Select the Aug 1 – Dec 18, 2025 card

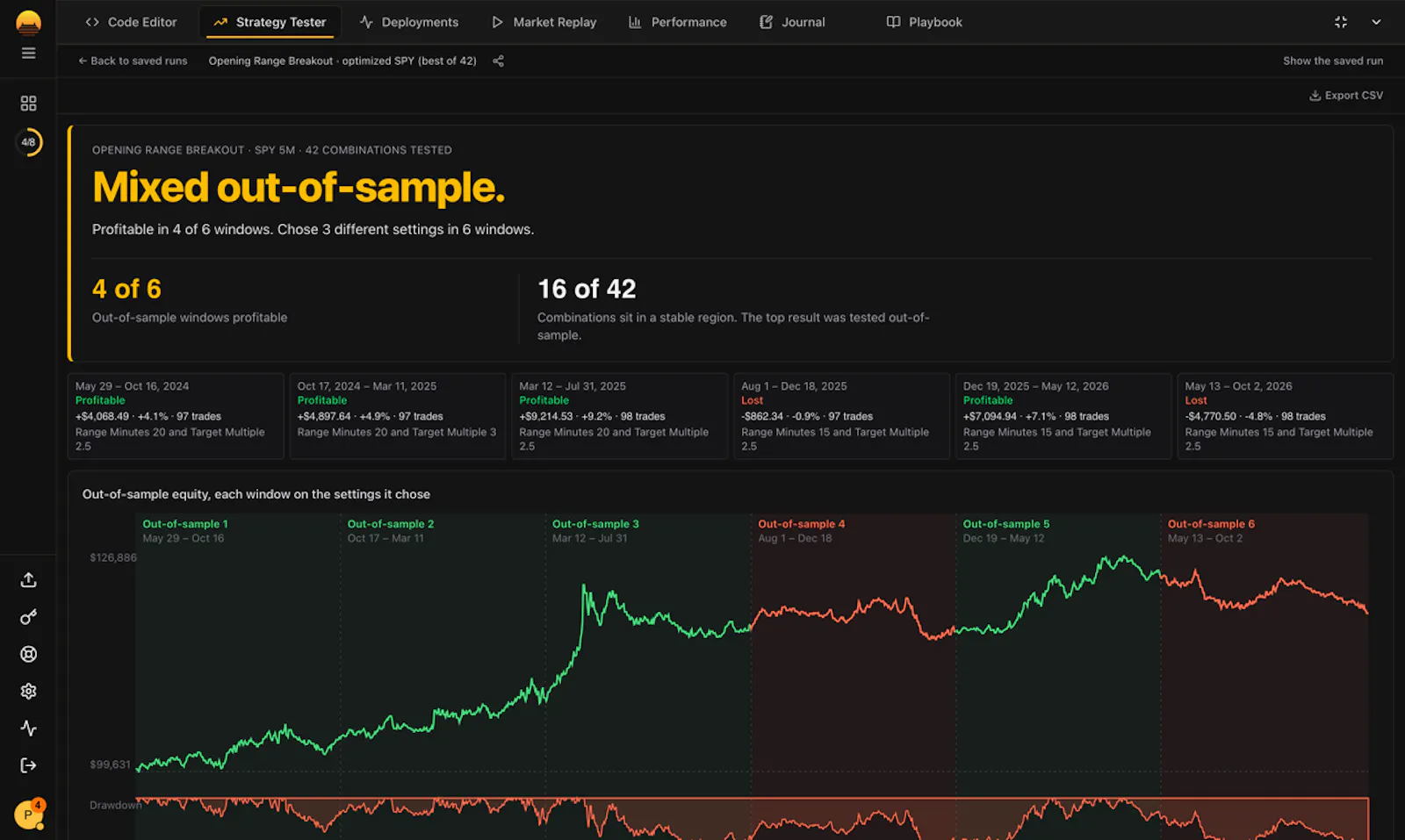[842, 416]
